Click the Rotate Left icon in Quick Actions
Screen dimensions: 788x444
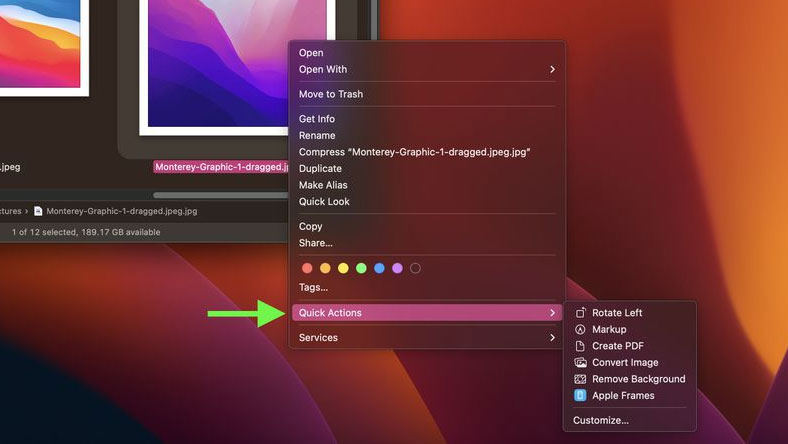(x=580, y=313)
